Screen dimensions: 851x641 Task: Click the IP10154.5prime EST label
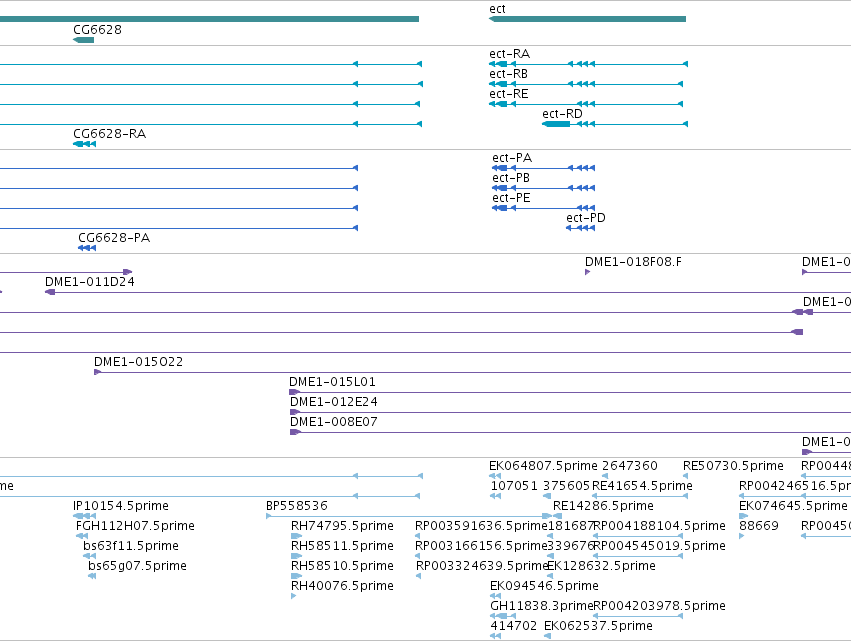(x=121, y=506)
